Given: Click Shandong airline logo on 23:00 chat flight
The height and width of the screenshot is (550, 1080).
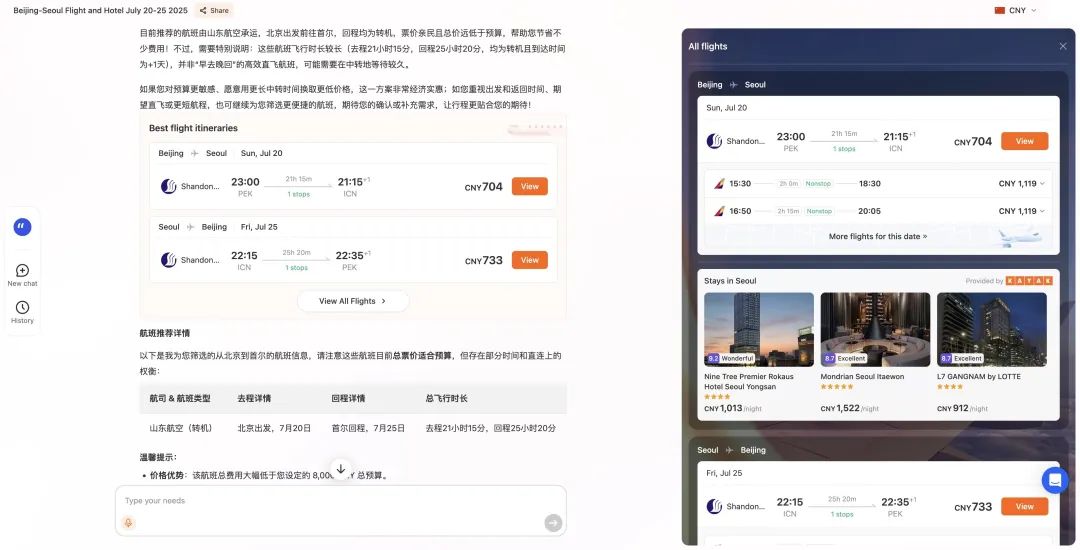Looking at the screenshot, I should tap(169, 187).
